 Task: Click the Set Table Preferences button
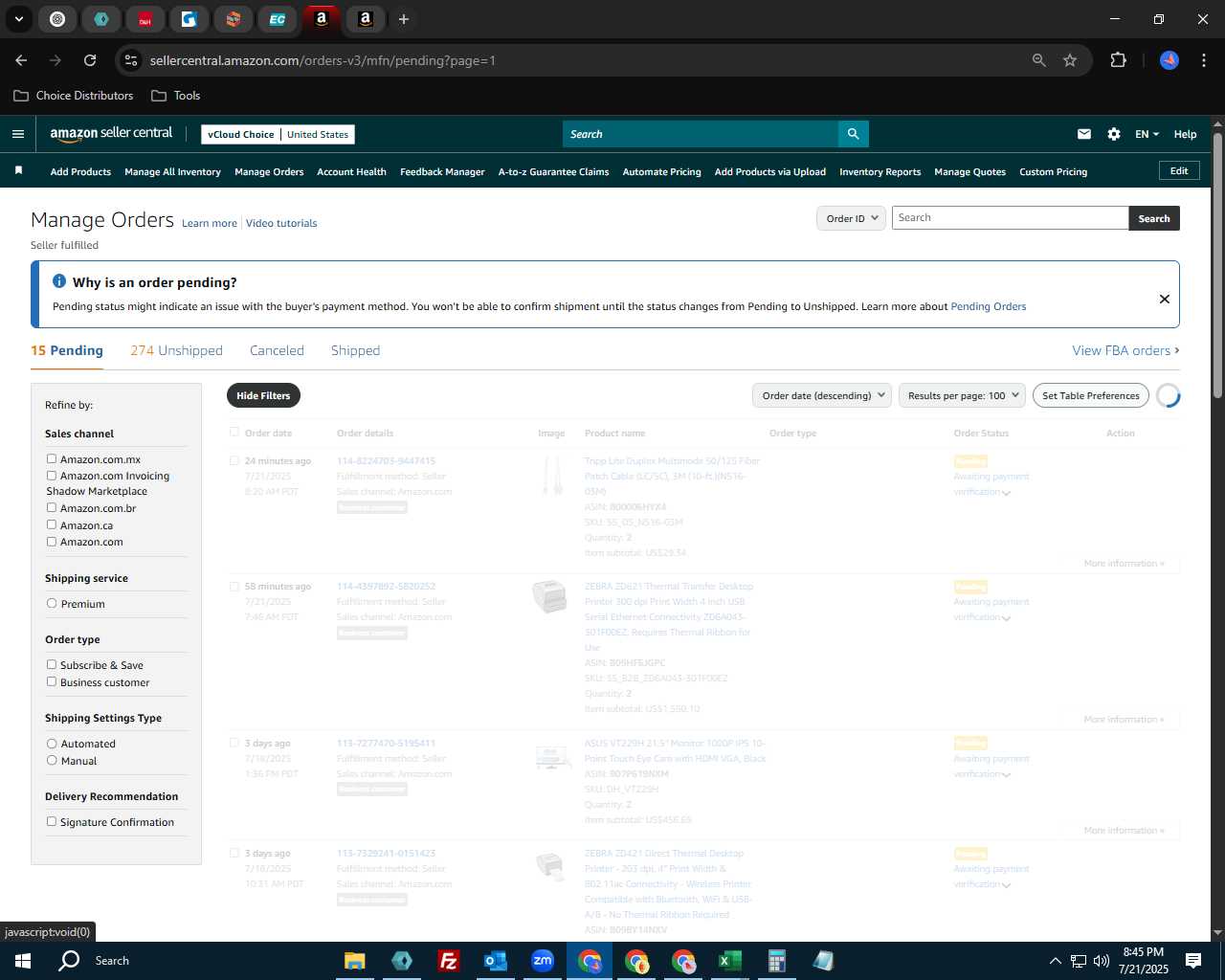(x=1090, y=395)
